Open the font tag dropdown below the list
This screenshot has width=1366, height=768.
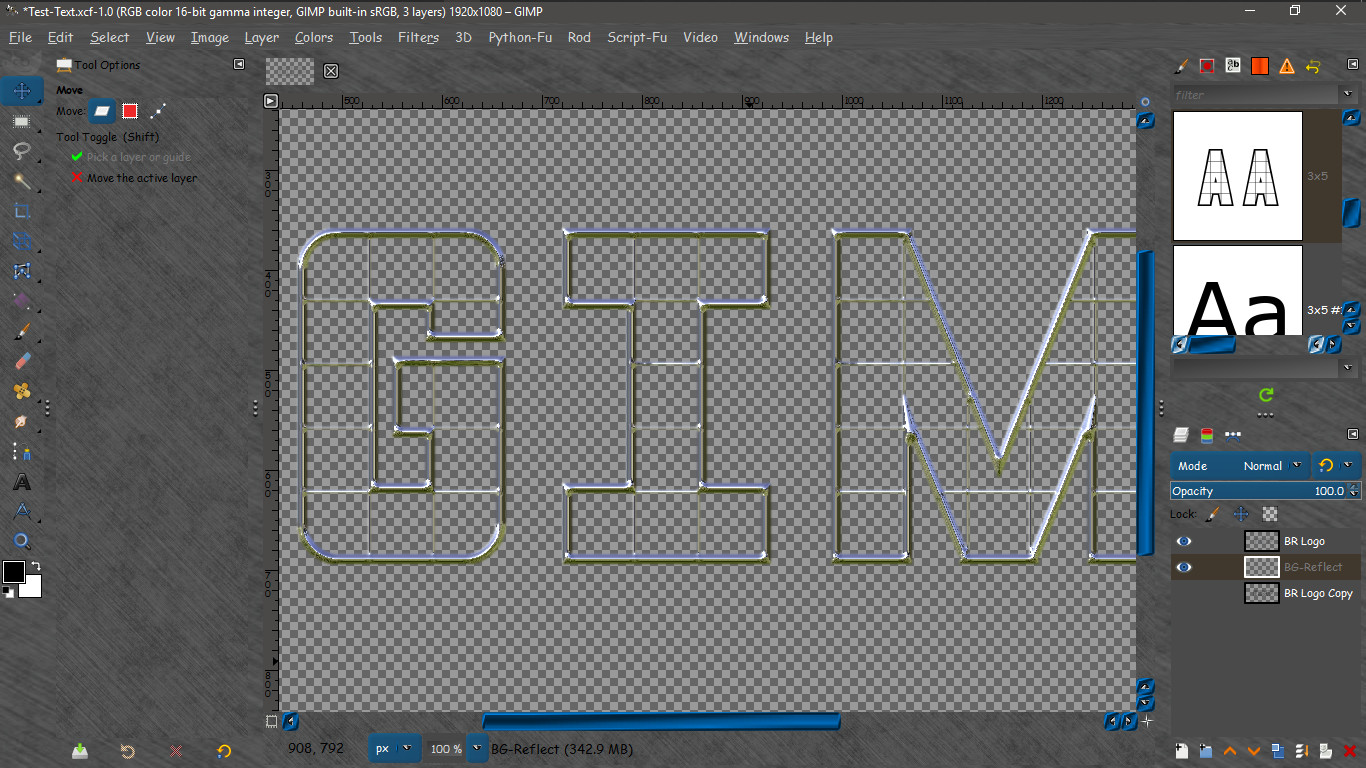coord(1346,368)
